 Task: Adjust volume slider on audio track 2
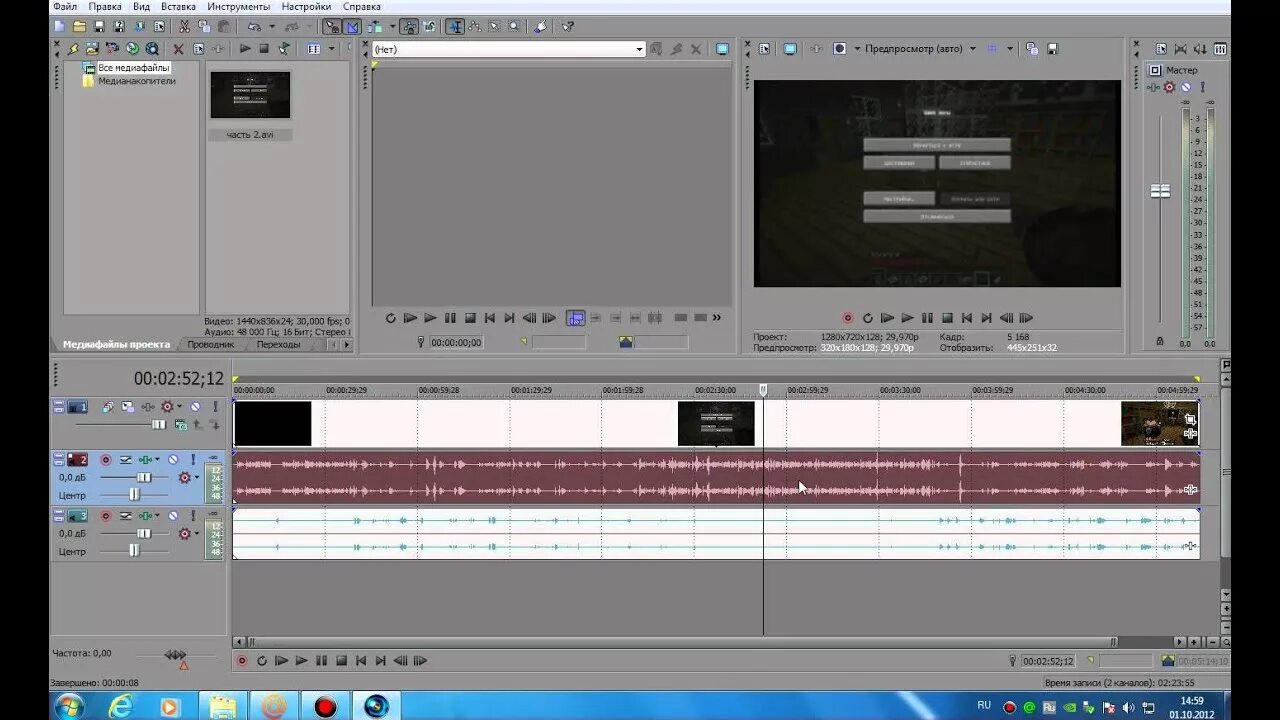[144, 478]
